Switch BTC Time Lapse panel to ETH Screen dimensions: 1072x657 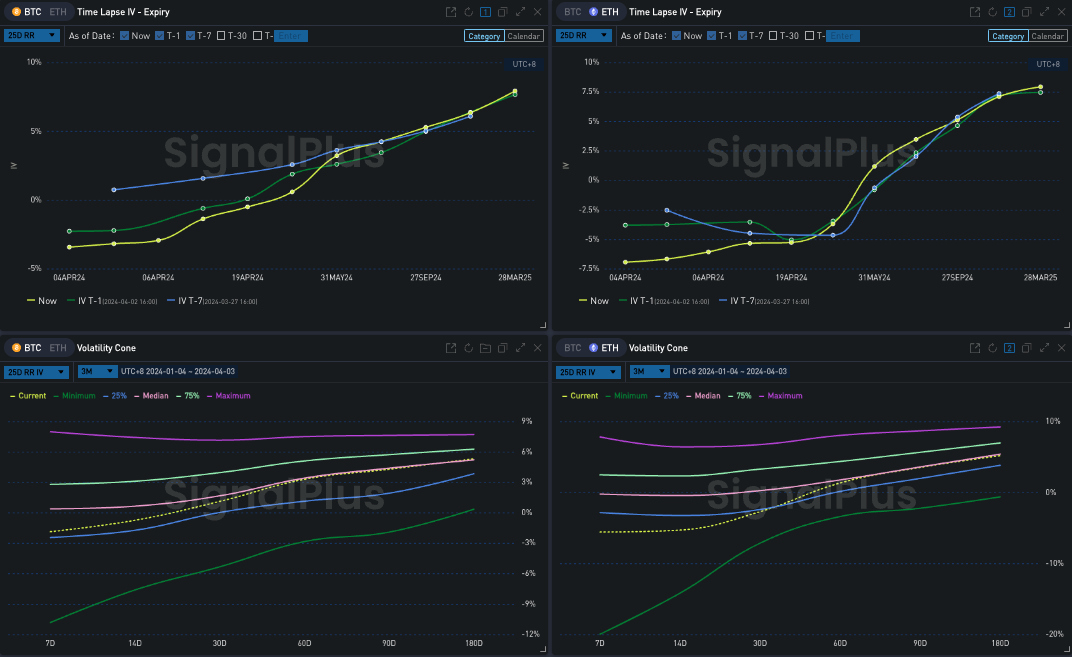tap(59, 12)
